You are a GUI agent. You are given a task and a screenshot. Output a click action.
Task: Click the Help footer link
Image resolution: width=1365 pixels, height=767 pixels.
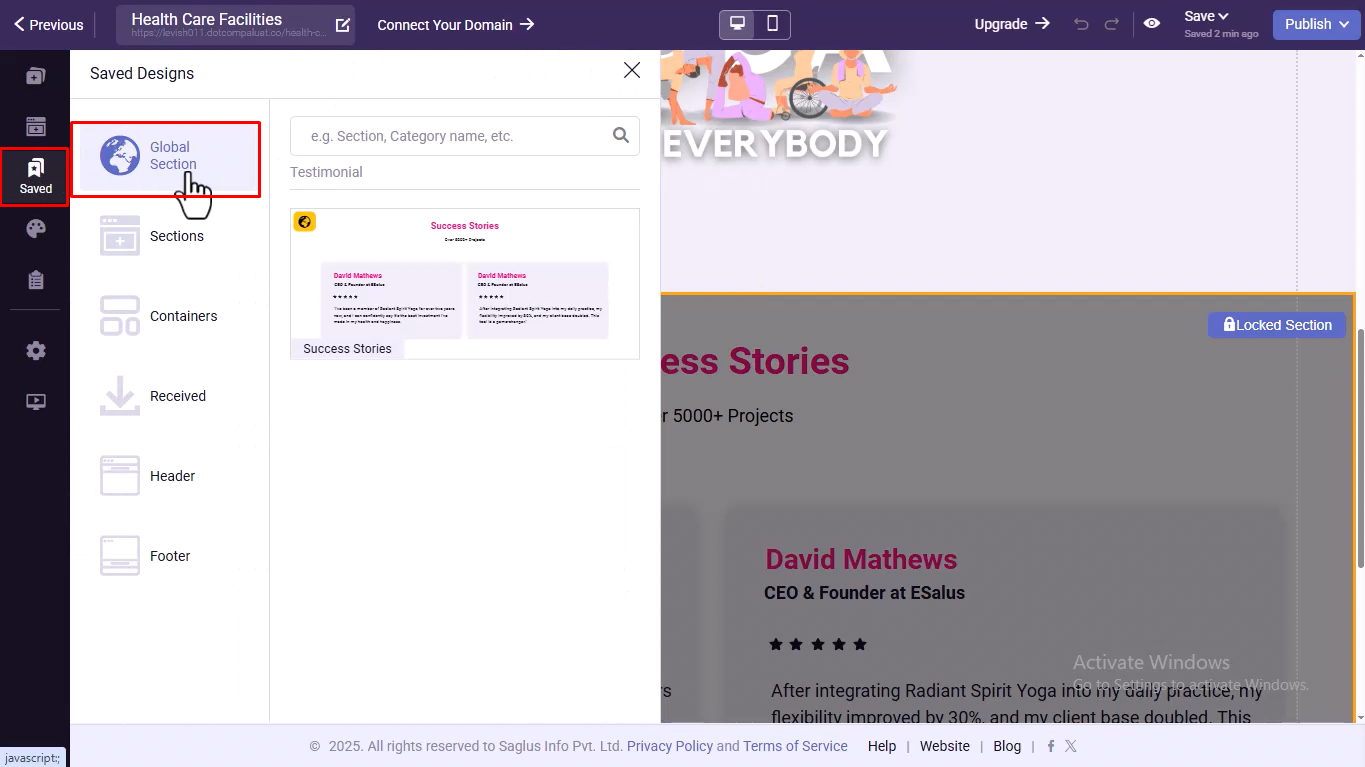coord(882,746)
